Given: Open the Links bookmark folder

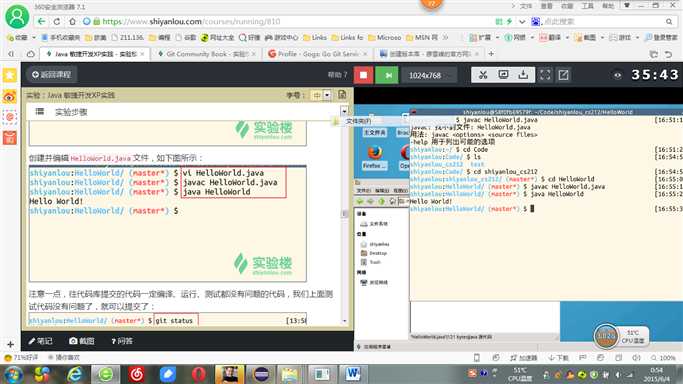Looking at the screenshot, I should click(x=315, y=37).
